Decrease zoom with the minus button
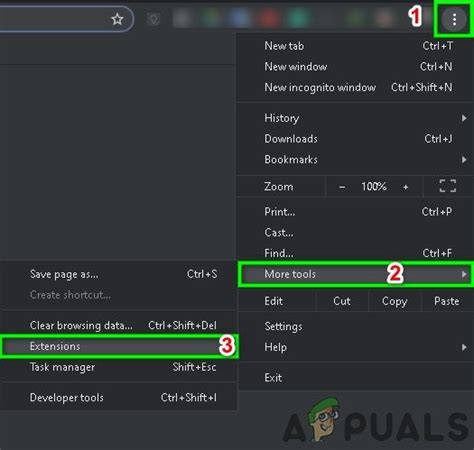 coord(342,187)
